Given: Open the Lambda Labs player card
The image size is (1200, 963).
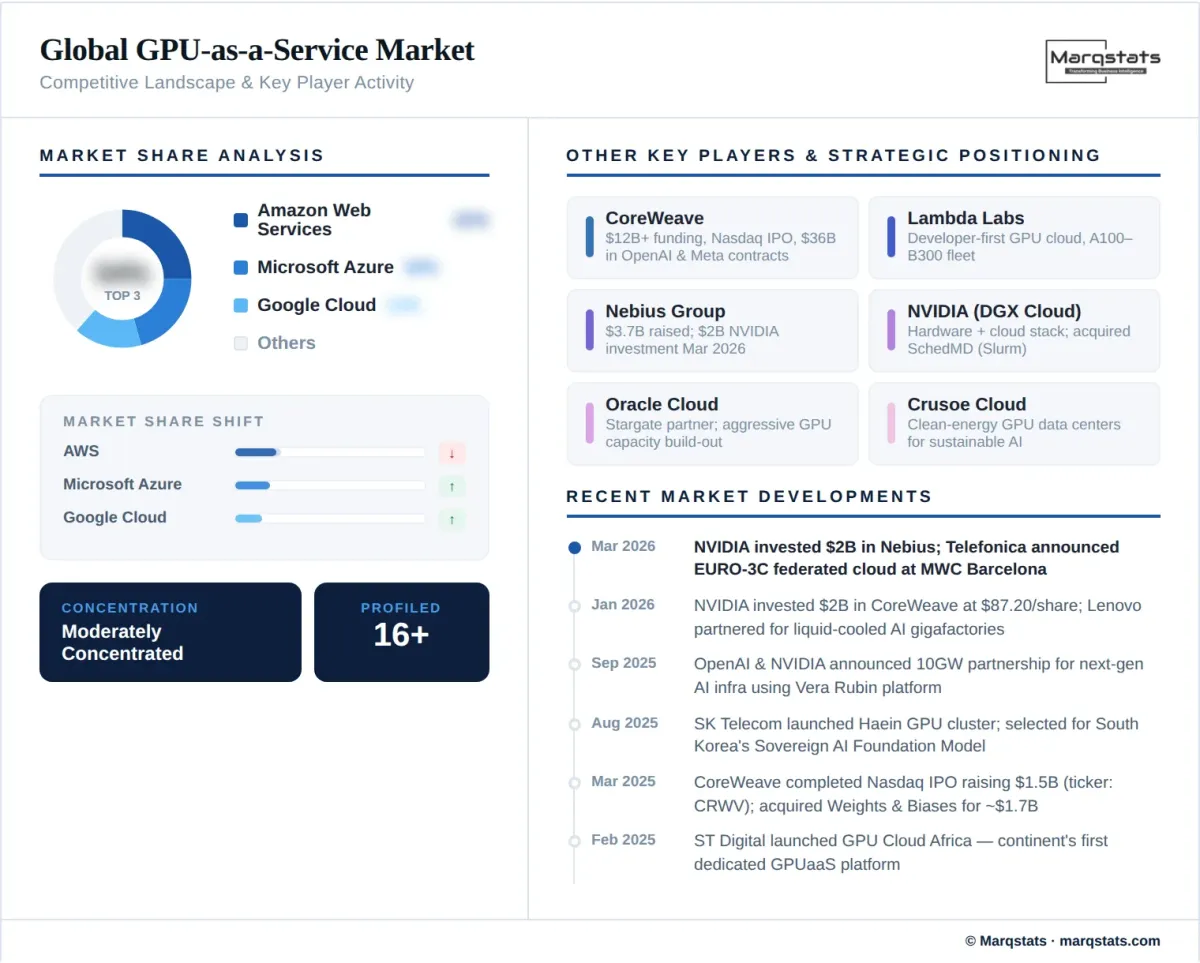Looking at the screenshot, I should pos(1014,237).
